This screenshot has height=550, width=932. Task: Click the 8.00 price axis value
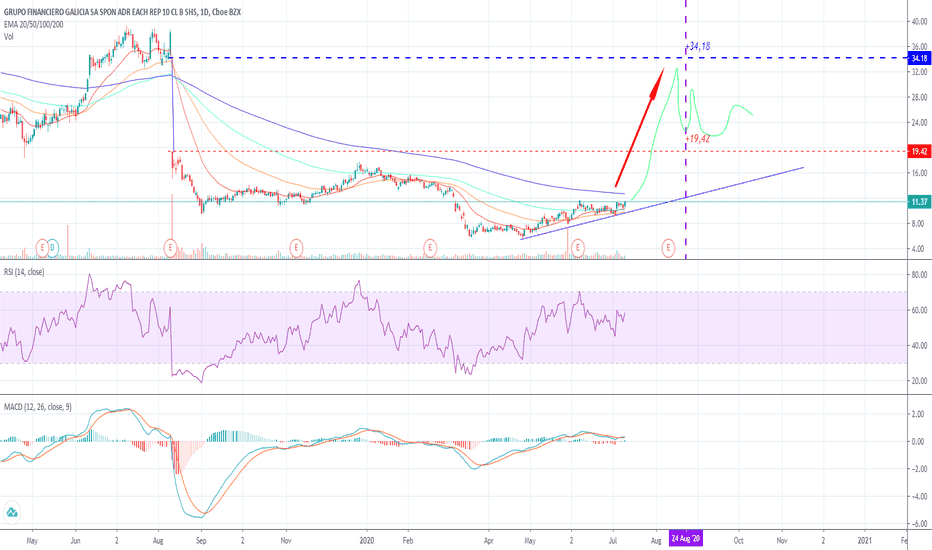tap(919, 224)
